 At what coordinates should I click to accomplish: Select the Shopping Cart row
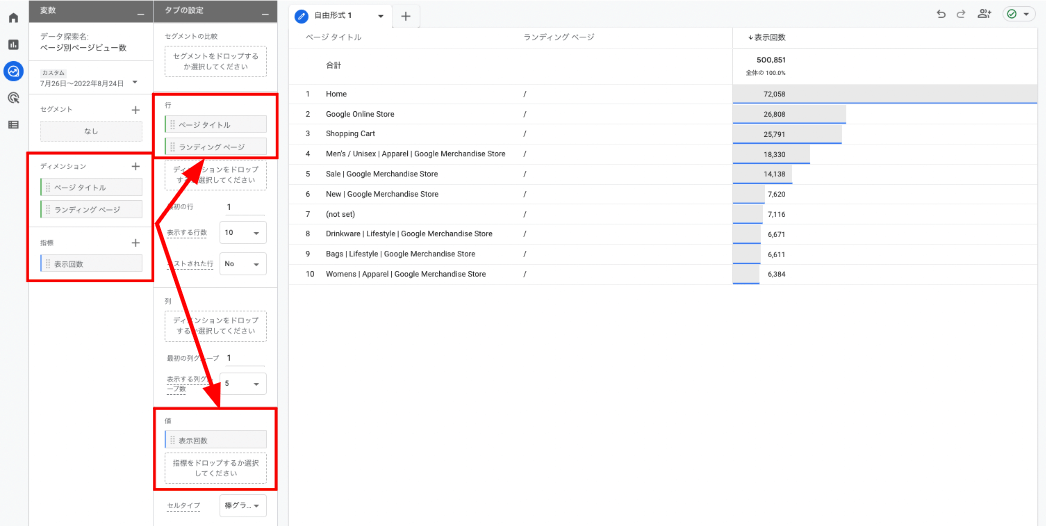pos(663,134)
